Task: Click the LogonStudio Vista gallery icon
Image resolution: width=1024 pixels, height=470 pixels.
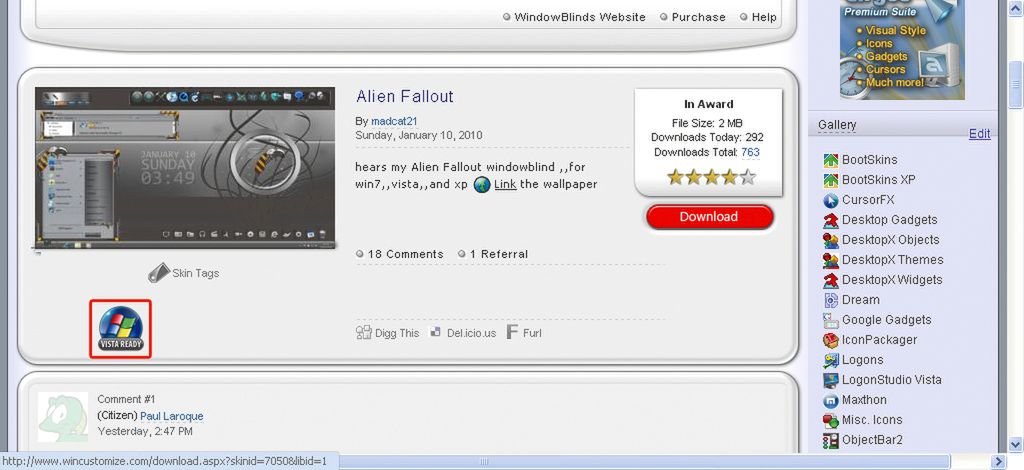Action: [831, 380]
